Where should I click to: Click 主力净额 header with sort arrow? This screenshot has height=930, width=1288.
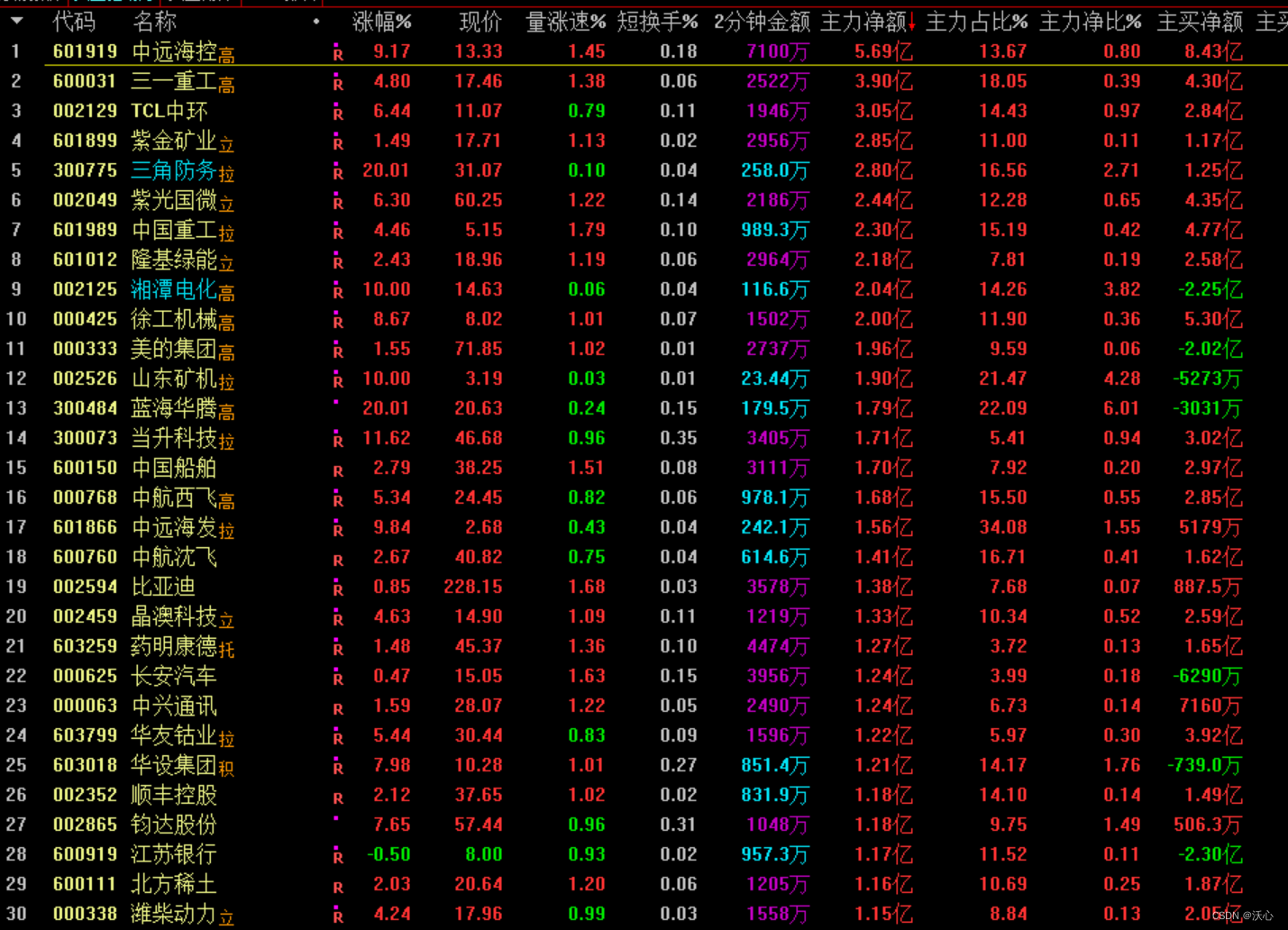(868, 22)
